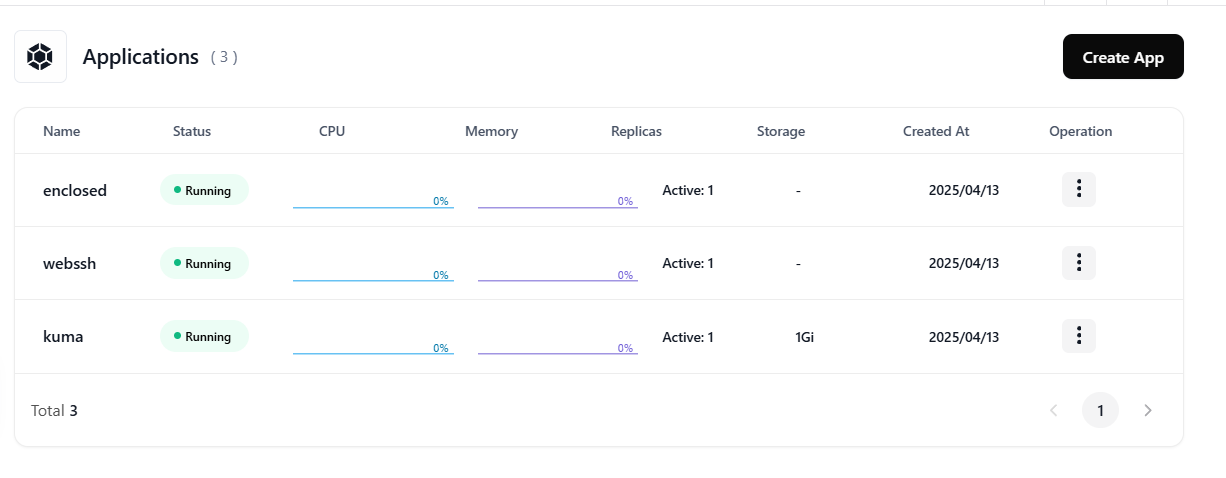Open the enclosed application

tap(75, 190)
